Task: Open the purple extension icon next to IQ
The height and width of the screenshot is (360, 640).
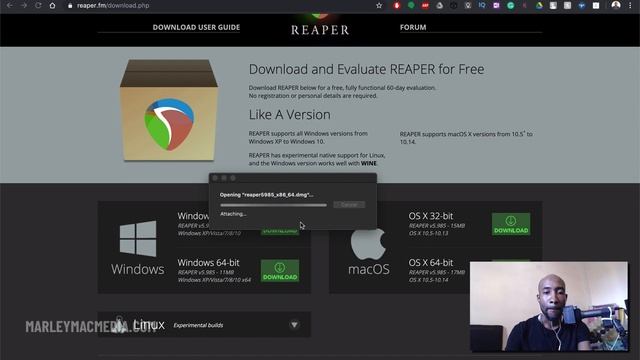Action: (x=496, y=5)
